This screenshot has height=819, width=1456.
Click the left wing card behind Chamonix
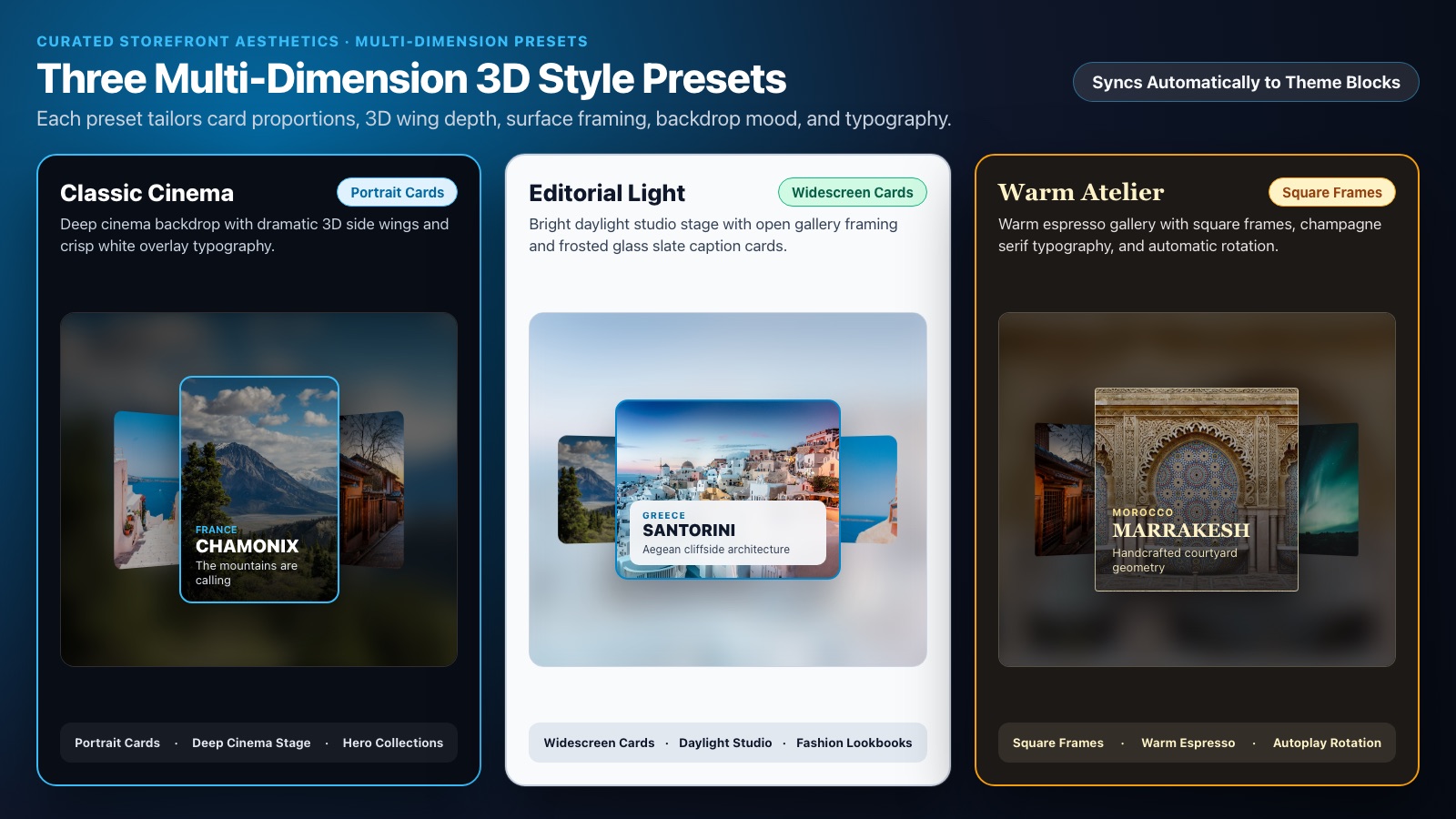[147, 490]
